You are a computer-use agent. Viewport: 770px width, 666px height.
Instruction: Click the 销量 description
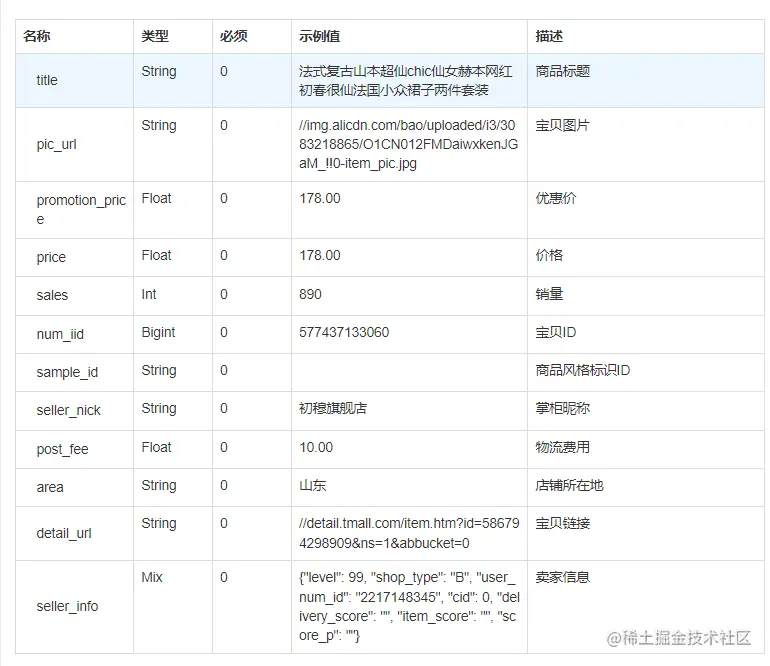pyautogui.click(x=549, y=294)
